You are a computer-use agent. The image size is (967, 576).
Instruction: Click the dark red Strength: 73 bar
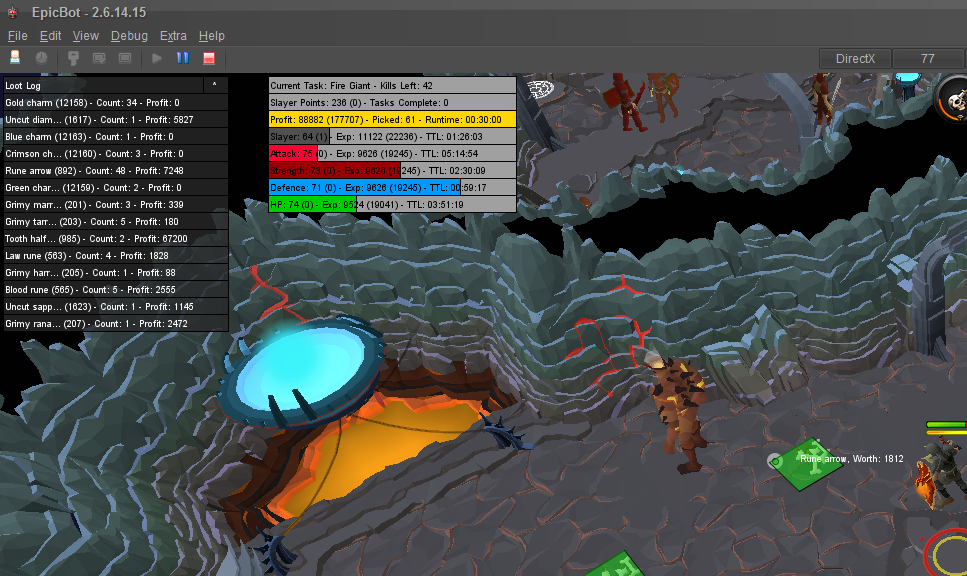coord(392,170)
